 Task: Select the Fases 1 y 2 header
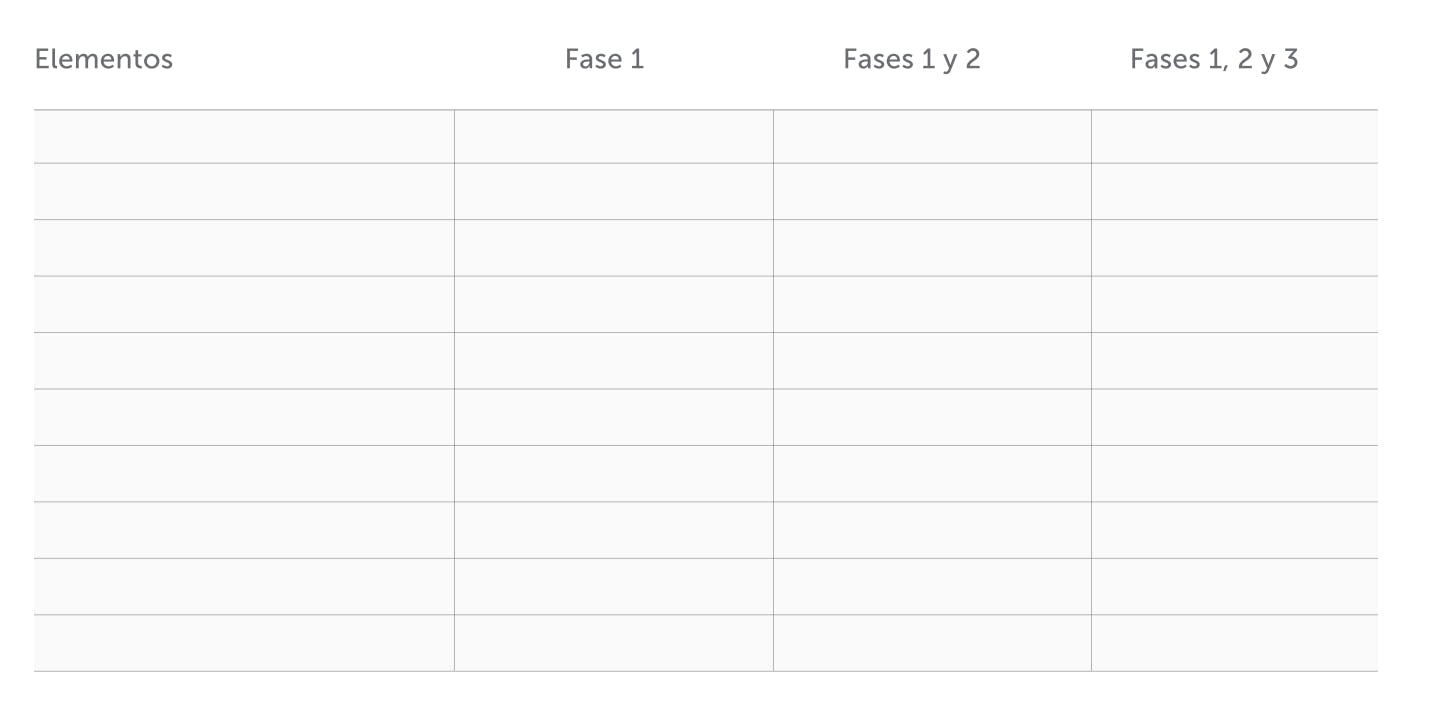911,60
